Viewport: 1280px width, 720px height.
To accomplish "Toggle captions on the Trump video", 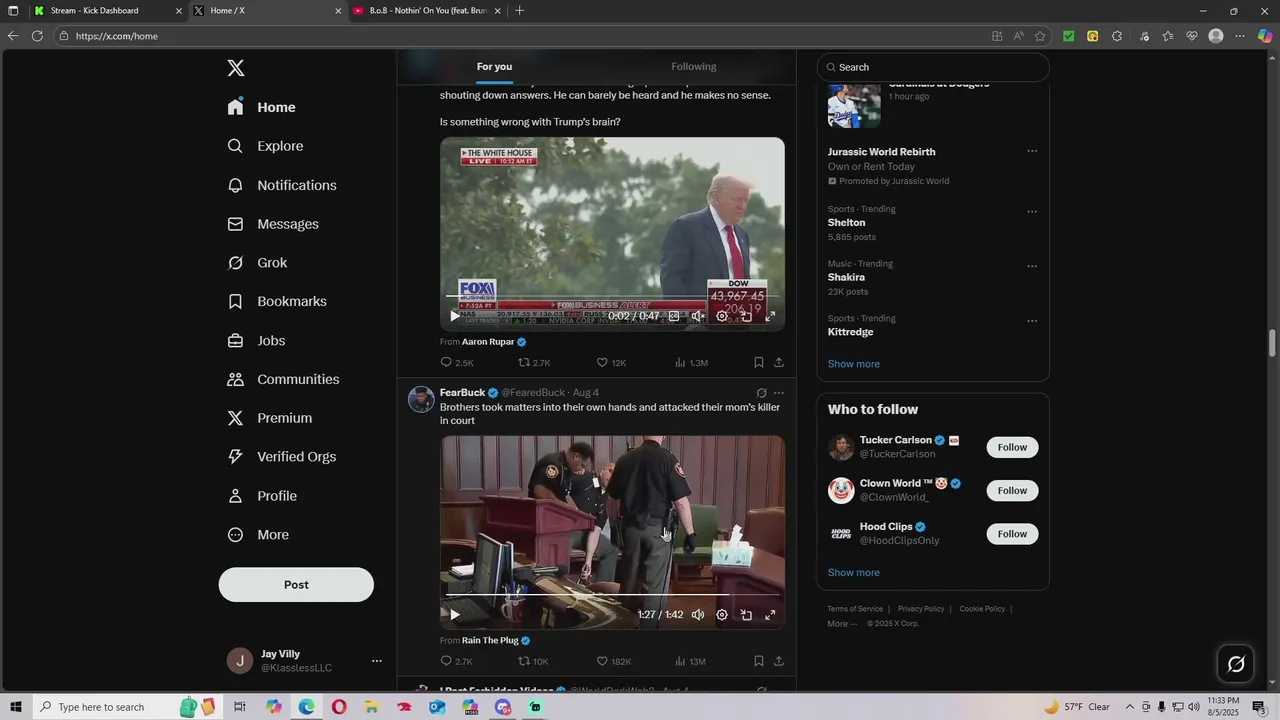I will [x=674, y=316].
